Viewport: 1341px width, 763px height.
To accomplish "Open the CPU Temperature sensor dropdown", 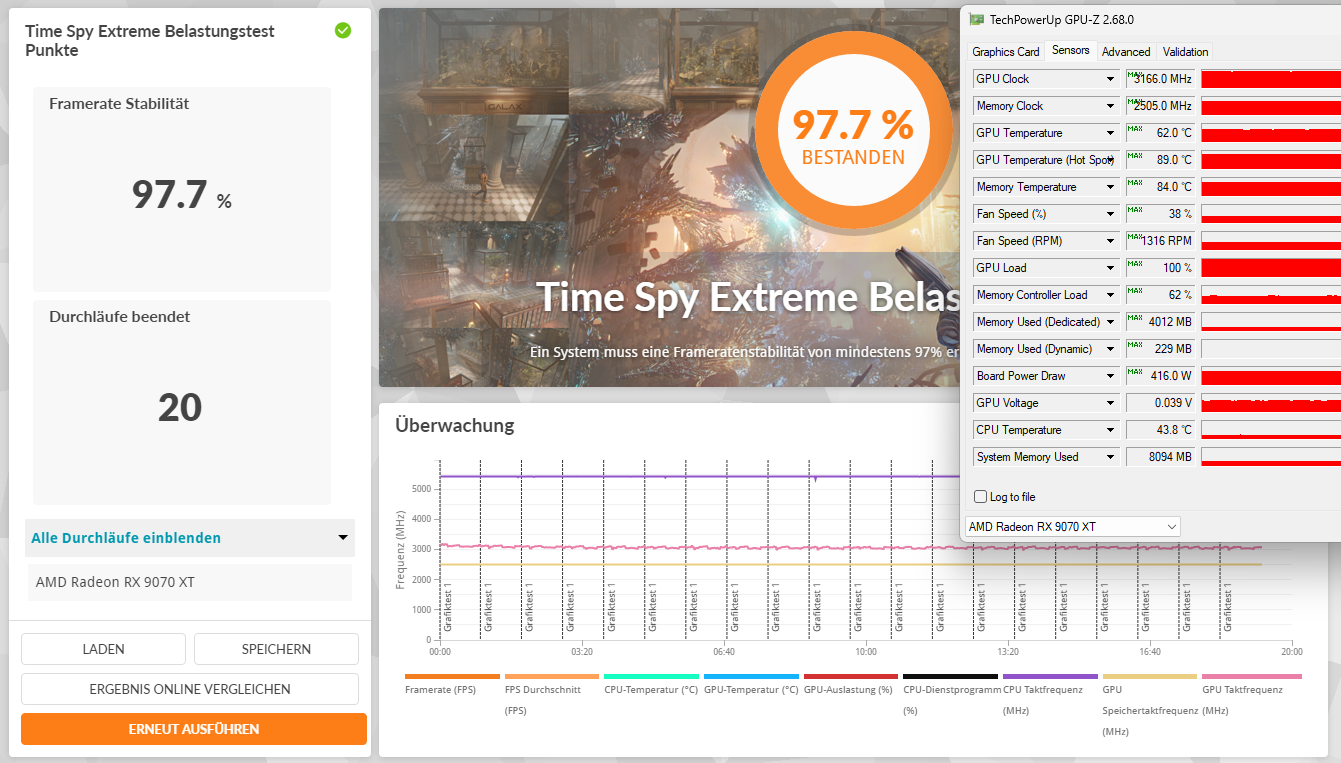I will click(x=1109, y=430).
